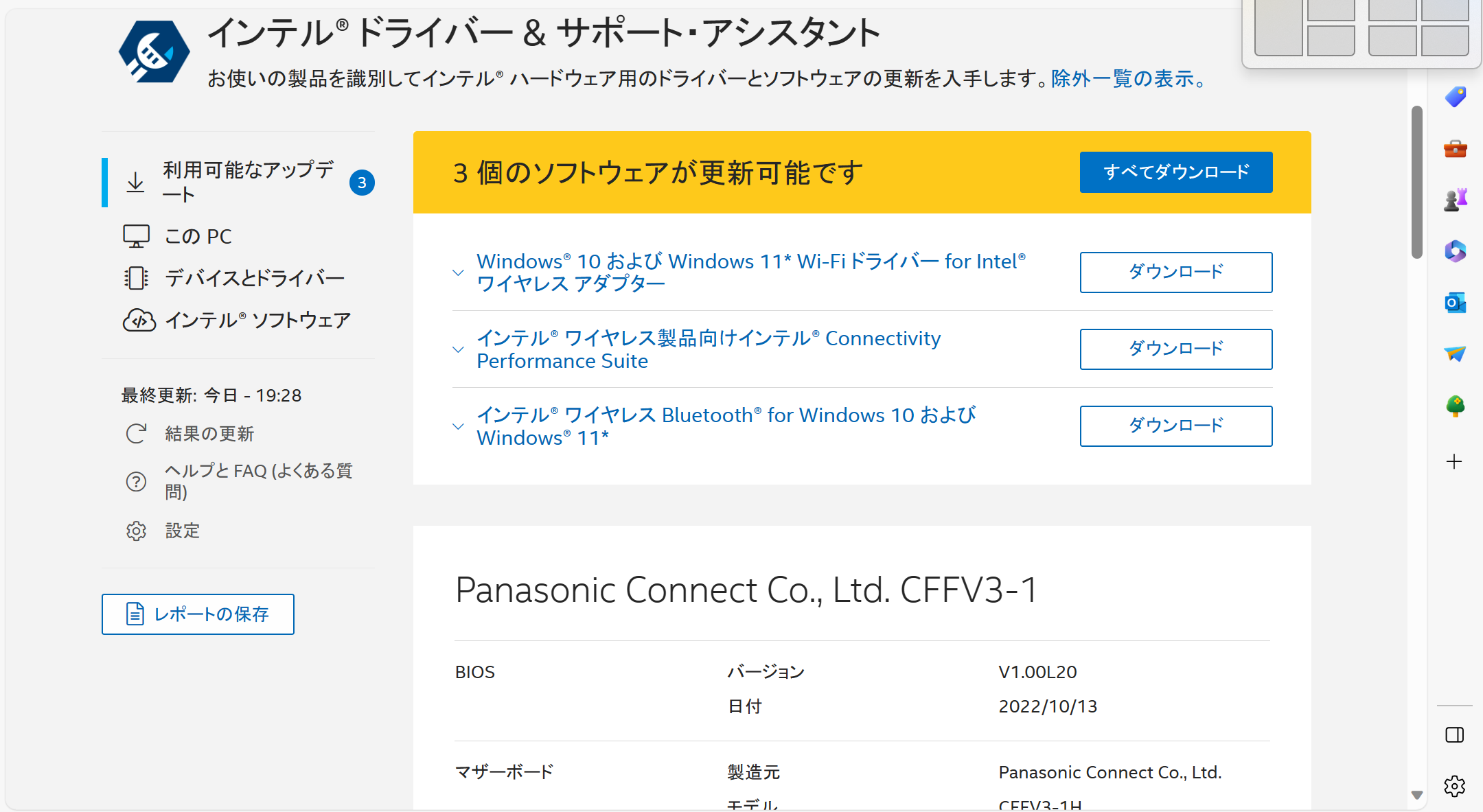Open インテル ソフトウェア section
This screenshot has width=1483, height=812.
(x=258, y=320)
